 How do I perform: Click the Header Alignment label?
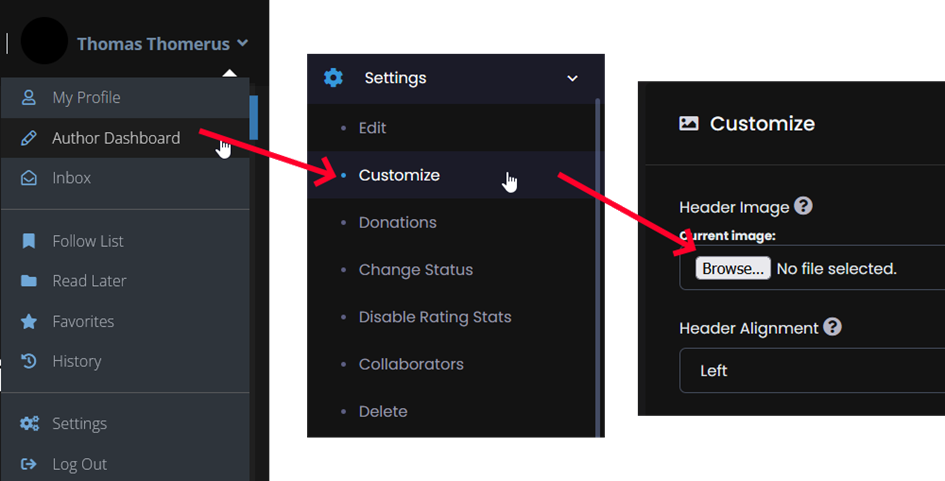[749, 328]
